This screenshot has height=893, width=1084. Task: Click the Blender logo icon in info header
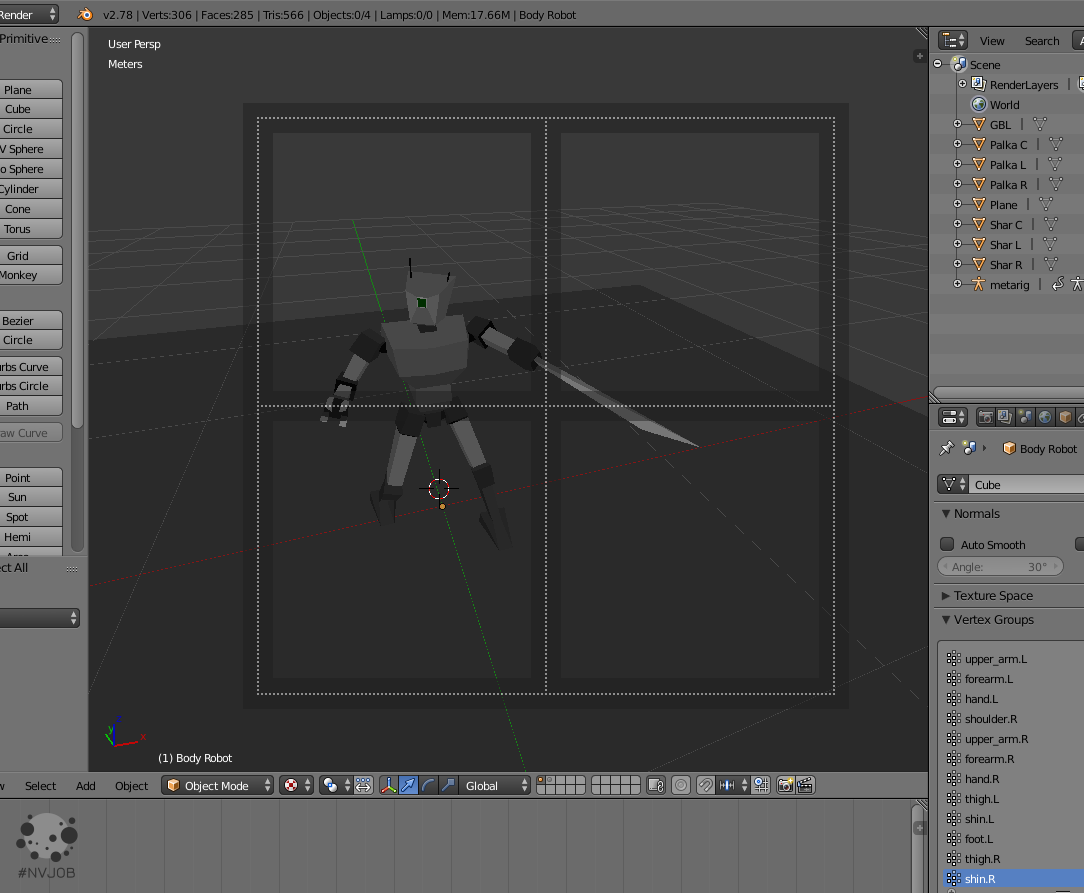(85, 15)
